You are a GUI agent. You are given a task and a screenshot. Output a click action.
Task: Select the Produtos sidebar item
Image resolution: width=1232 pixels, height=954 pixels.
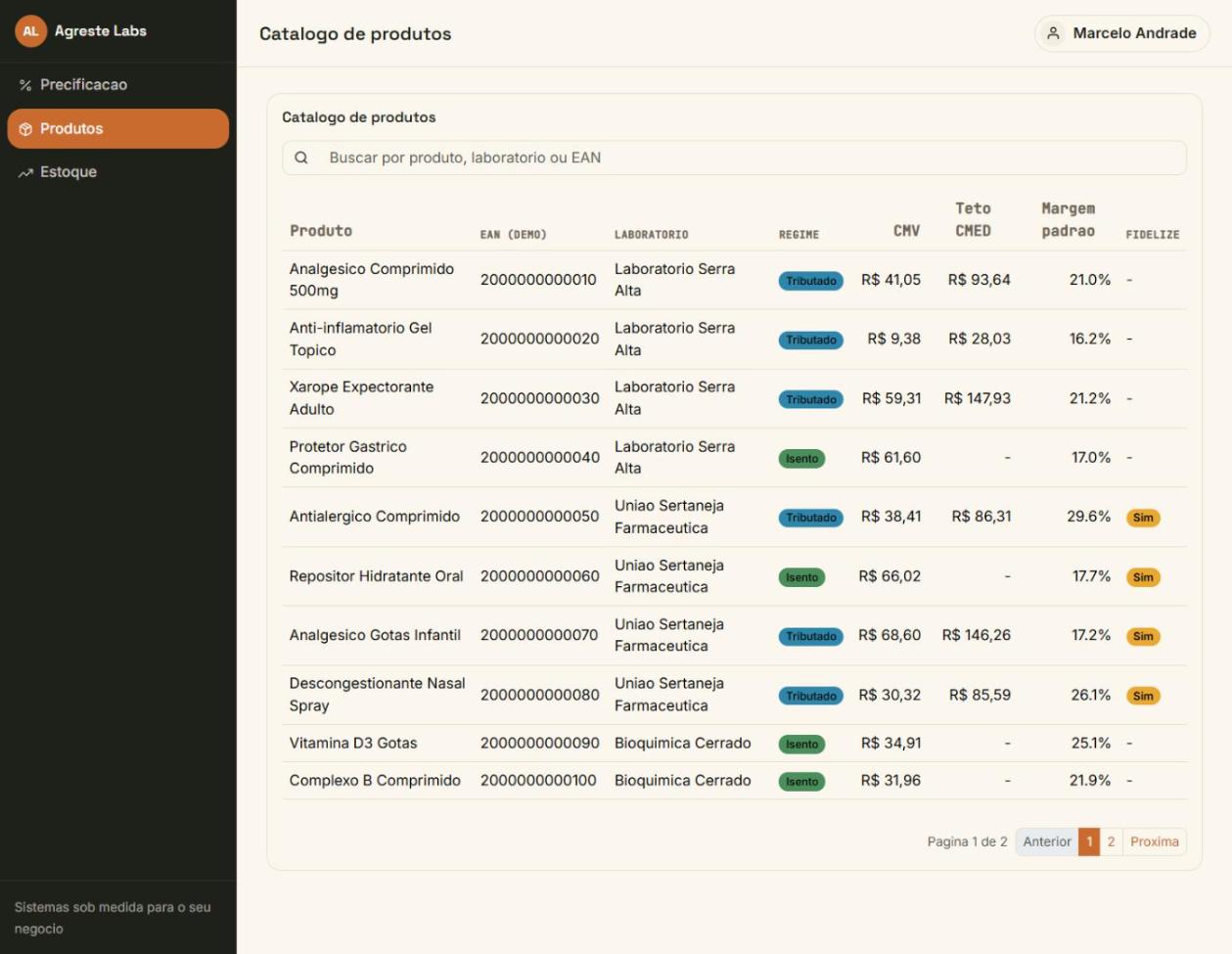coord(118,129)
